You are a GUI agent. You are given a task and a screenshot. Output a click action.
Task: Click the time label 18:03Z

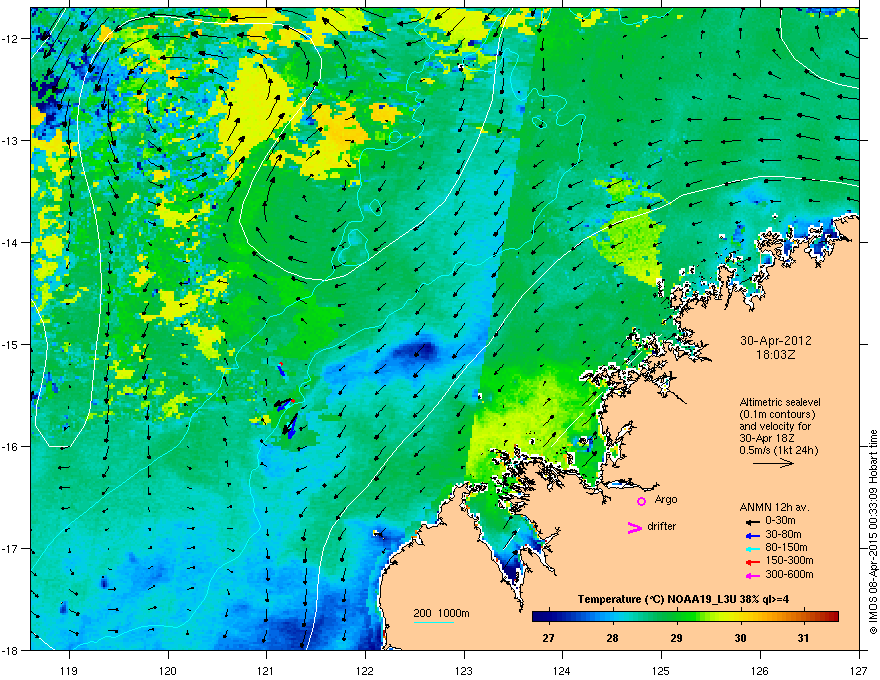pyautogui.click(x=776, y=355)
